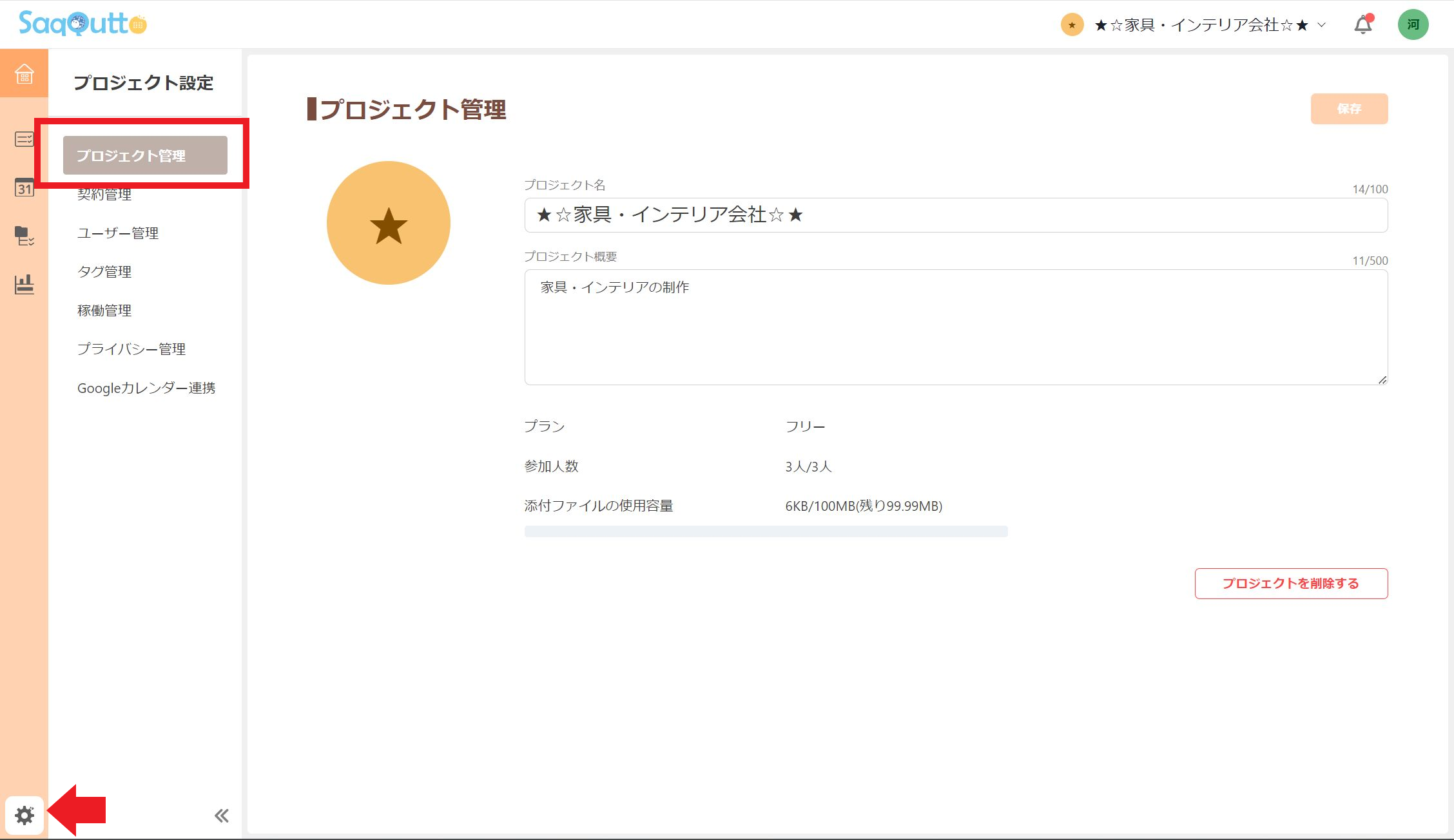Click the プロジェクト名 input field
This screenshot has width=1454, height=840.
(x=954, y=215)
